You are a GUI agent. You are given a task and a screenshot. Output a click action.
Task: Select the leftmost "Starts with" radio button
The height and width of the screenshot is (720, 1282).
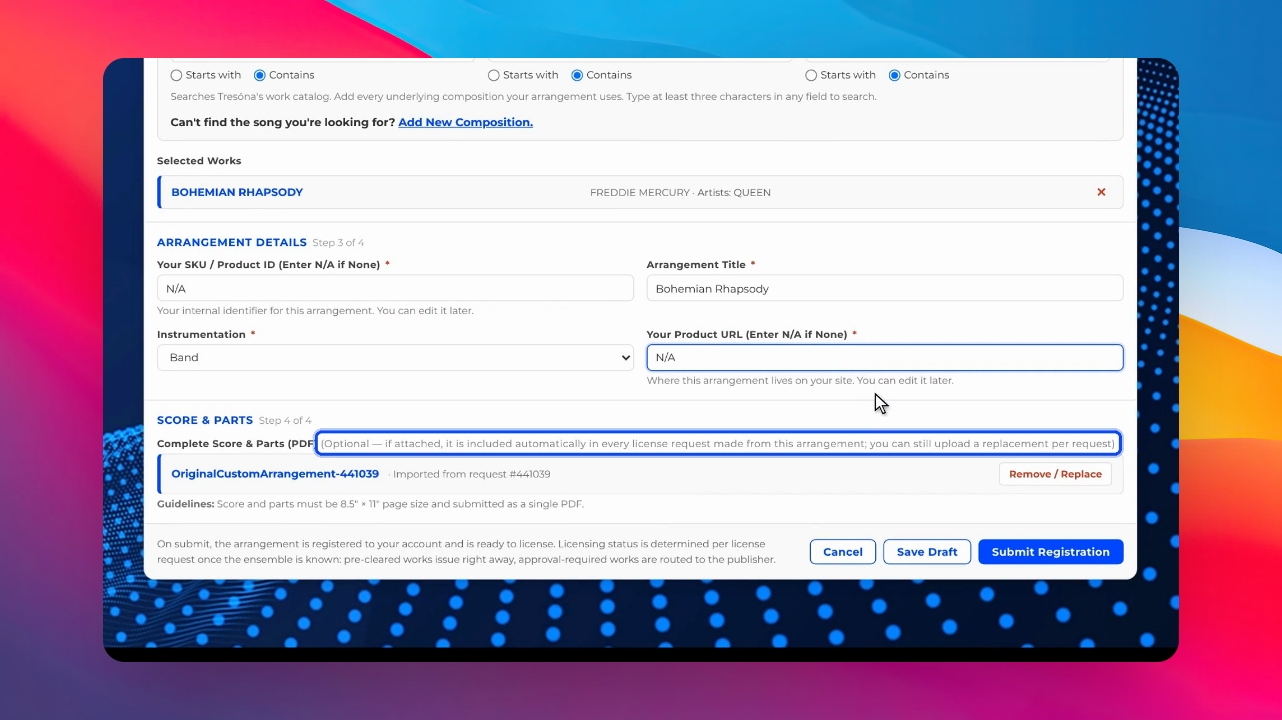(x=177, y=75)
